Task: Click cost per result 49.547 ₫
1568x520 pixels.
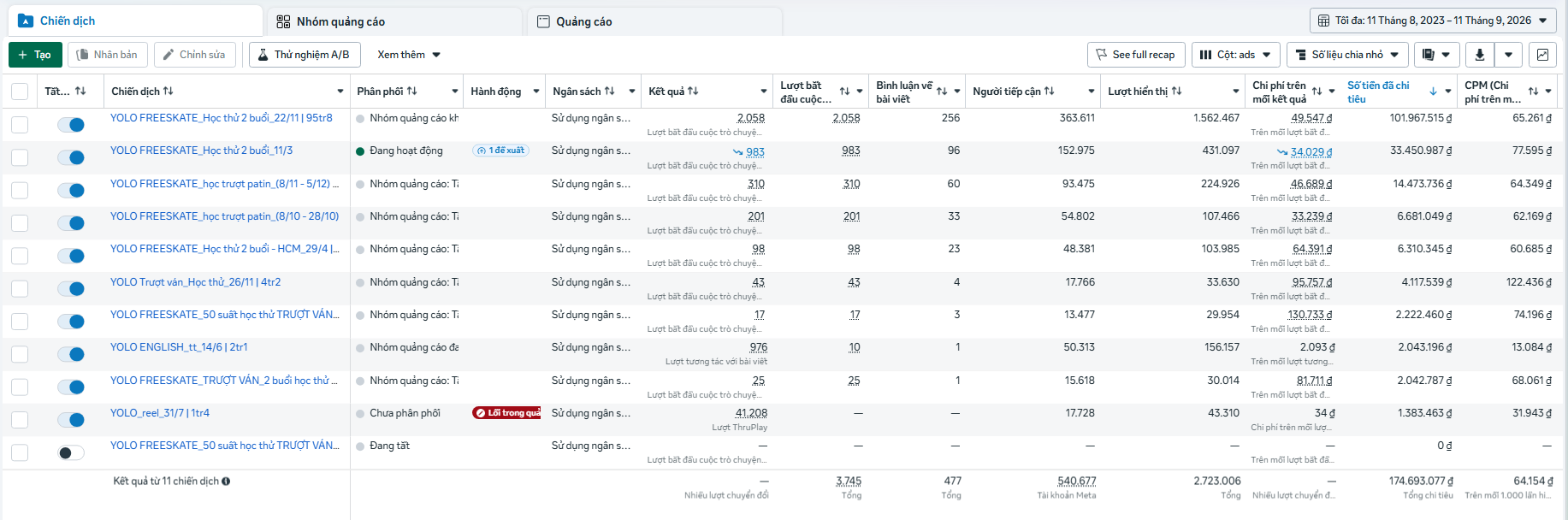Action: coord(1311,118)
